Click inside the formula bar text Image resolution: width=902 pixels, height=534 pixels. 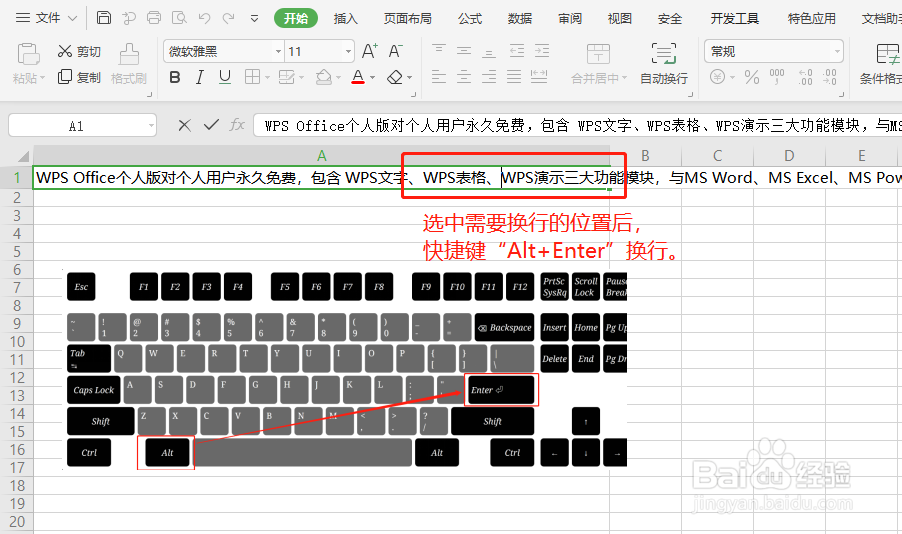point(578,125)
